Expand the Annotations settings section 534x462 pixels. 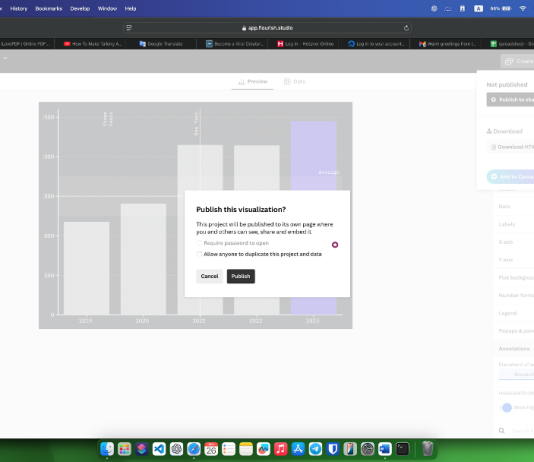pyautogui.click(x=515, y=349)
